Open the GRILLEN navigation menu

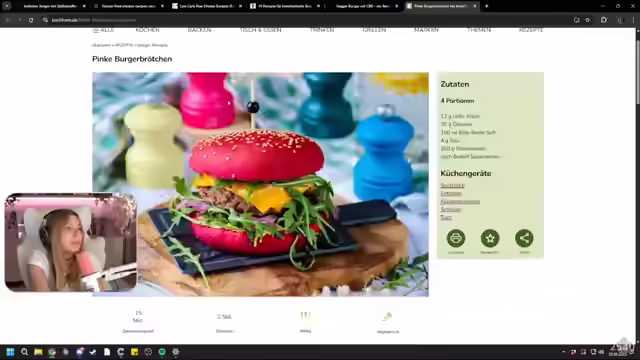(374, 30)
